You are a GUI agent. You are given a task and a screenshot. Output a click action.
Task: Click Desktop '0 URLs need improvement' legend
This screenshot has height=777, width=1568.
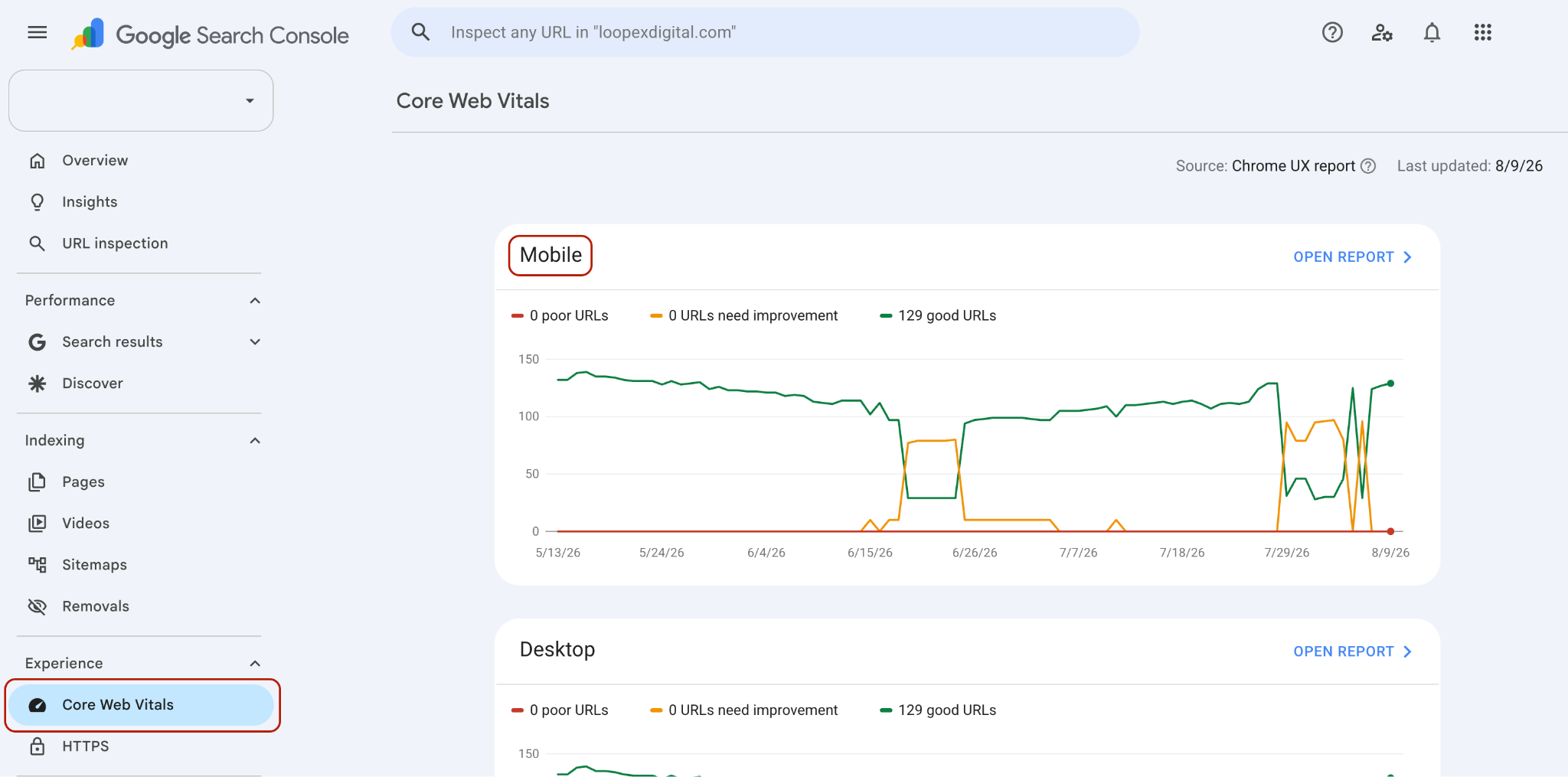click(x=744, y=710)
